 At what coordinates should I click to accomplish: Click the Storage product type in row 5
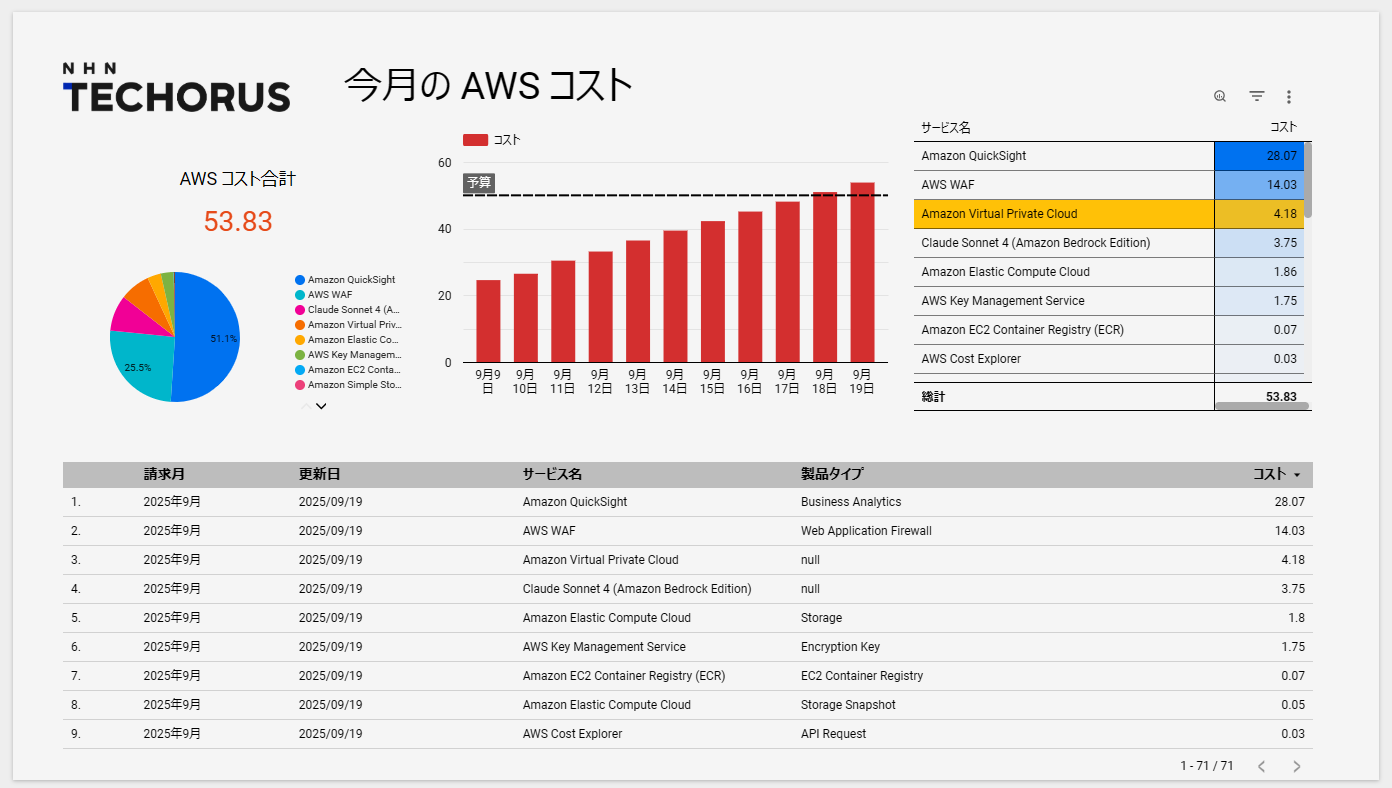click(821, 618)
